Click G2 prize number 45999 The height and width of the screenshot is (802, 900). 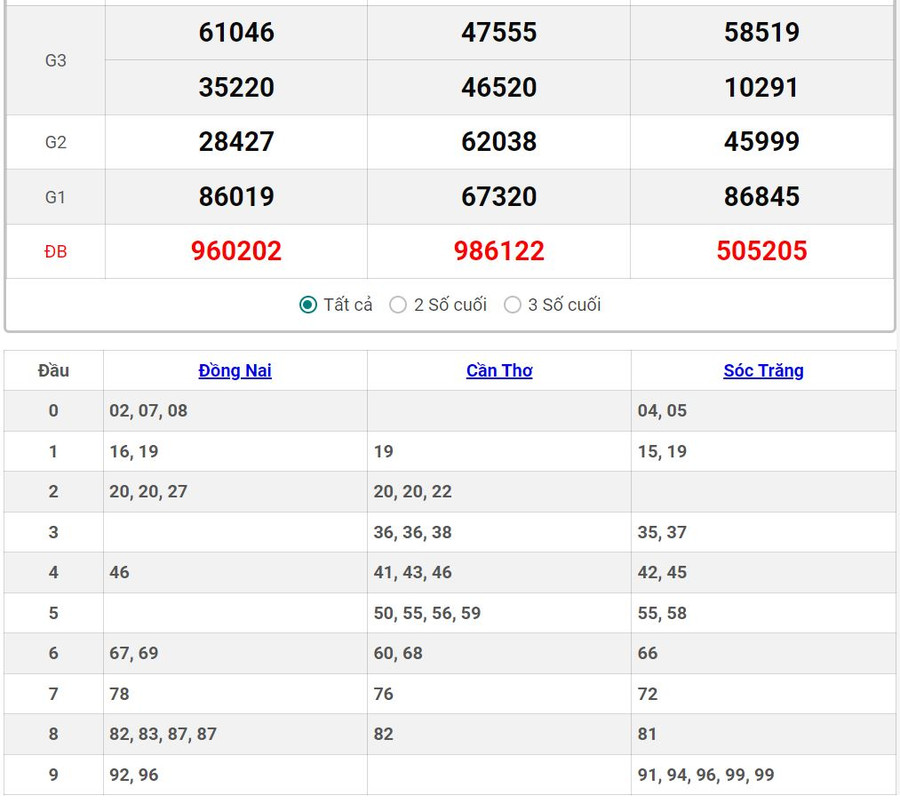pyautogui.click(x=762, y=142)
